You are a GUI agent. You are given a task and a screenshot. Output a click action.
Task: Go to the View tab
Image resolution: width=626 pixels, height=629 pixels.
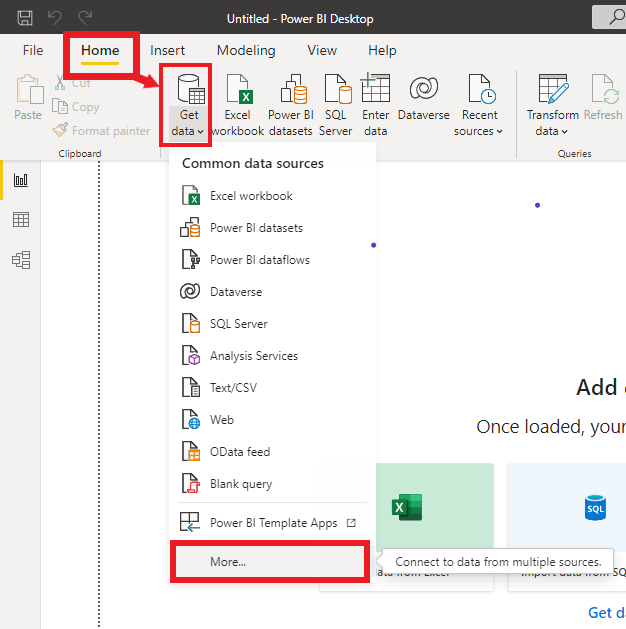[322, 51]
